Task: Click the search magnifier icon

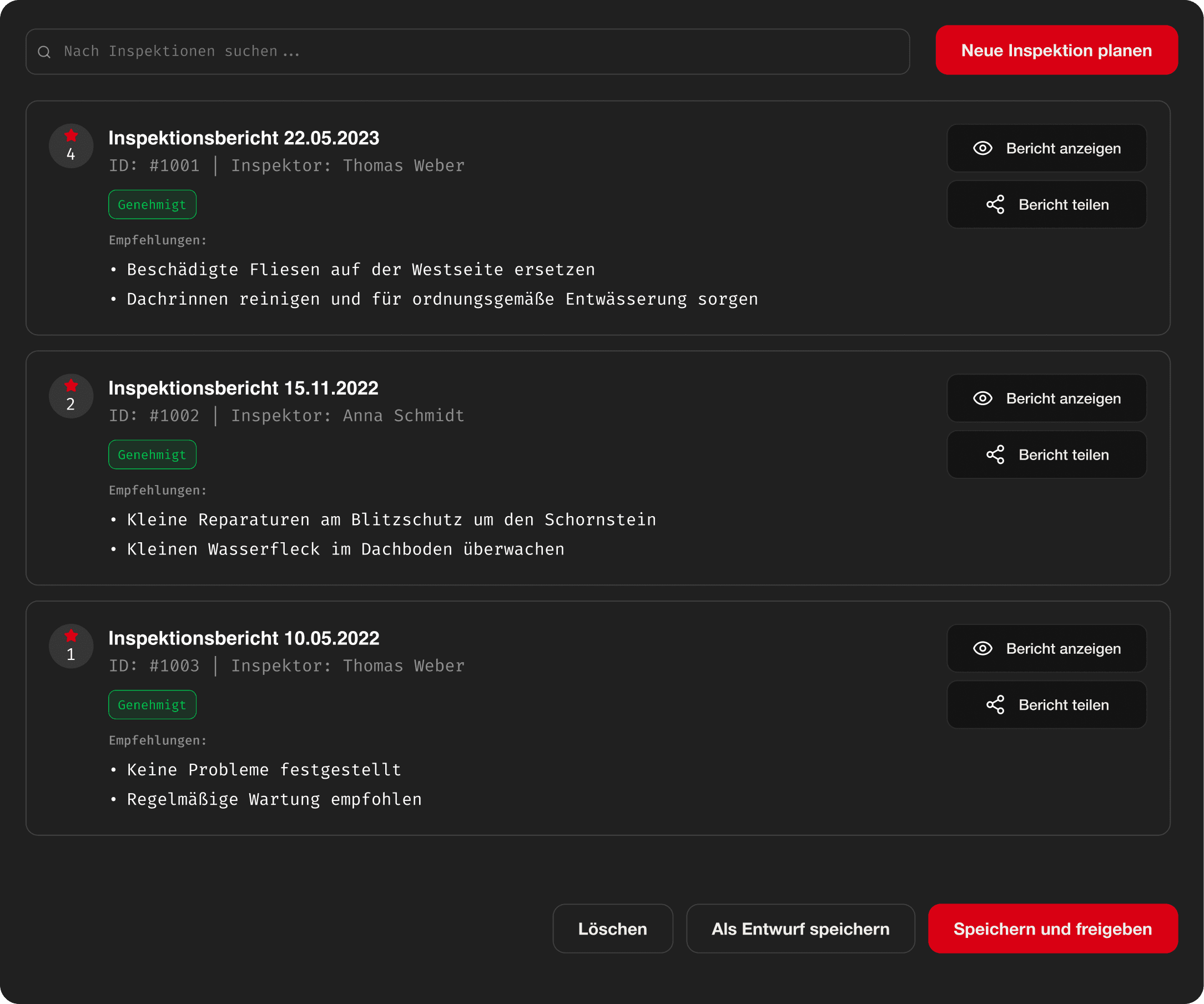Action: click(44, 52)
